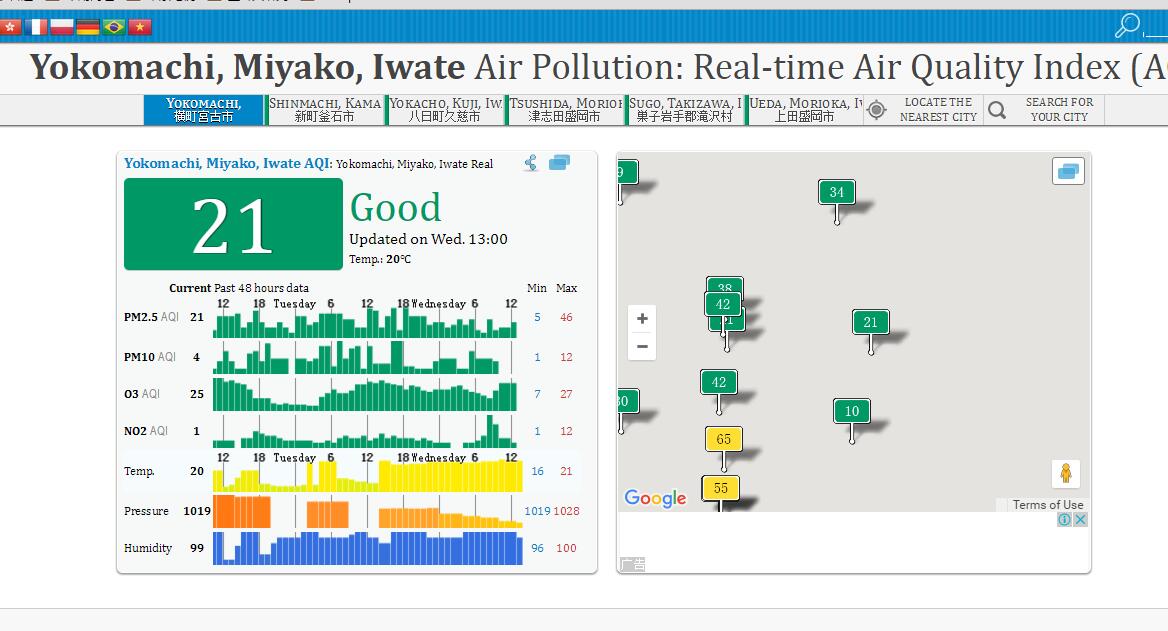Click the blue humidity bar chart
1168x631 pixels.
point(368,548)
